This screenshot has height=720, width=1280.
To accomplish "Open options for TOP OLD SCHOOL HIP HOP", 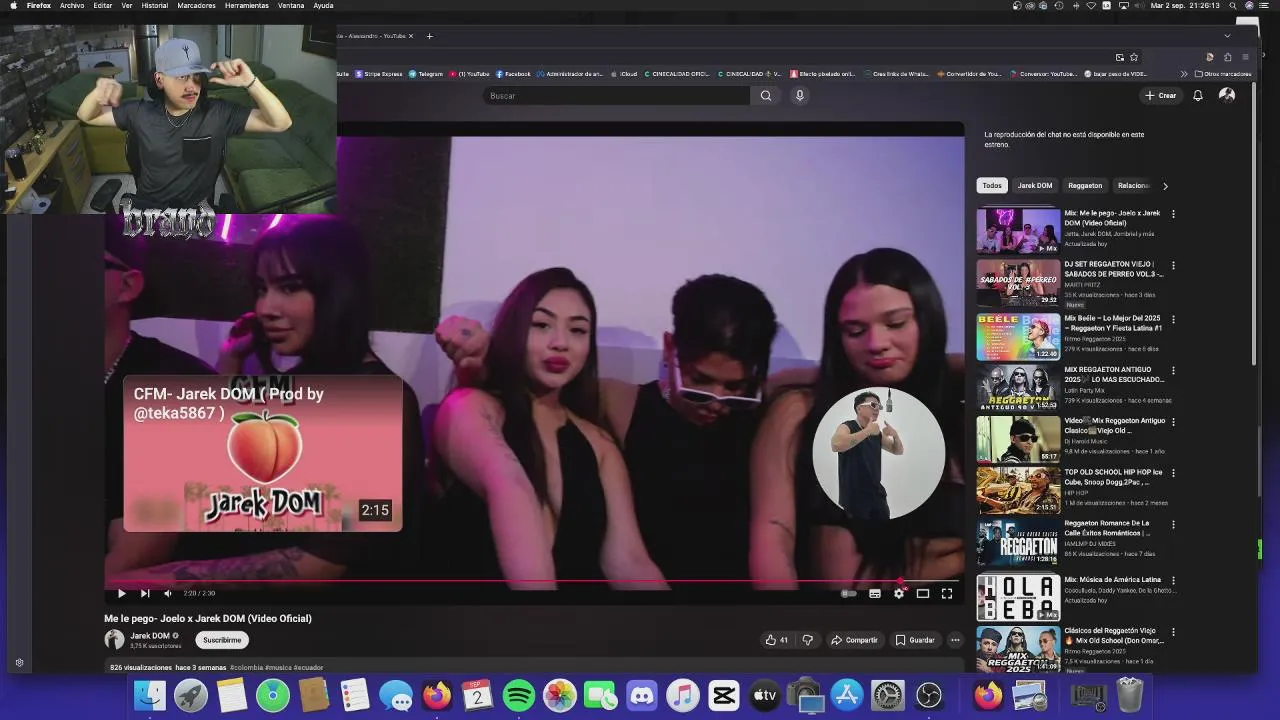I will 1173,472.
